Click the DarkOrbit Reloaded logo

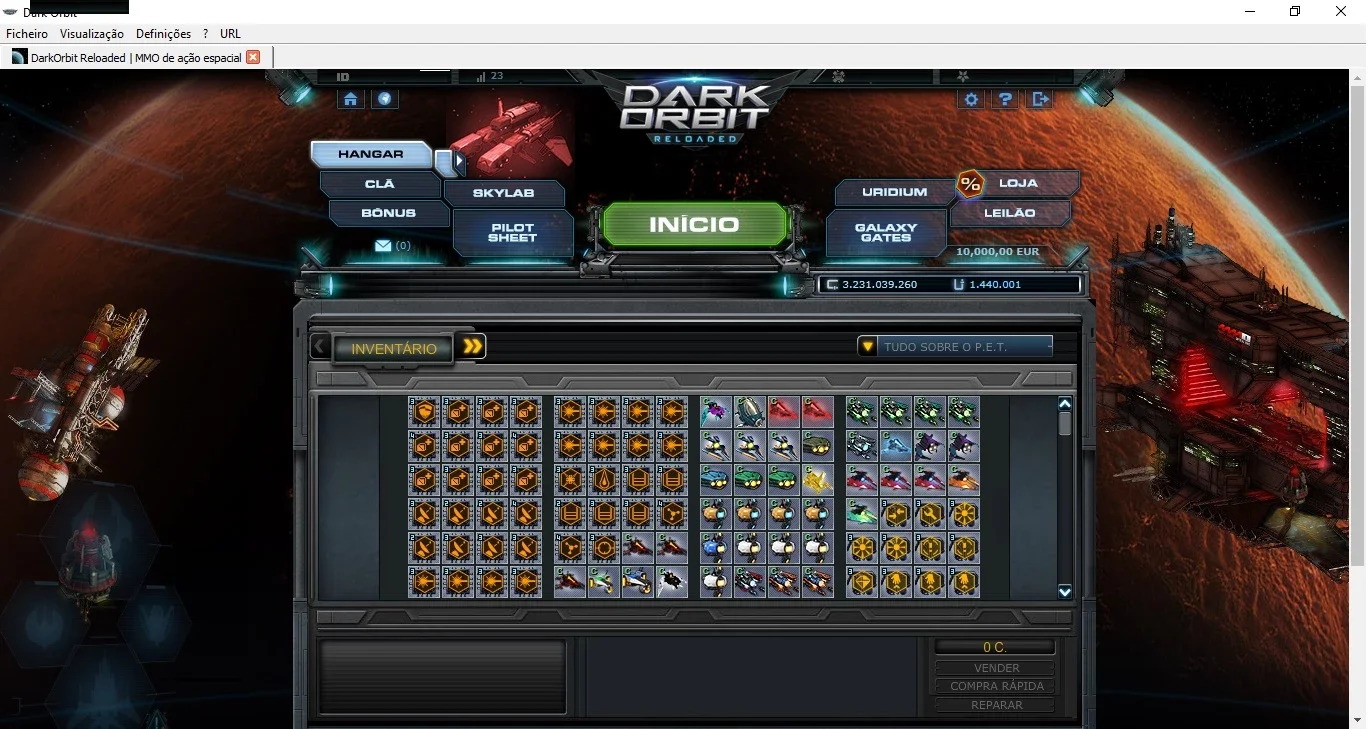(694, 112)
